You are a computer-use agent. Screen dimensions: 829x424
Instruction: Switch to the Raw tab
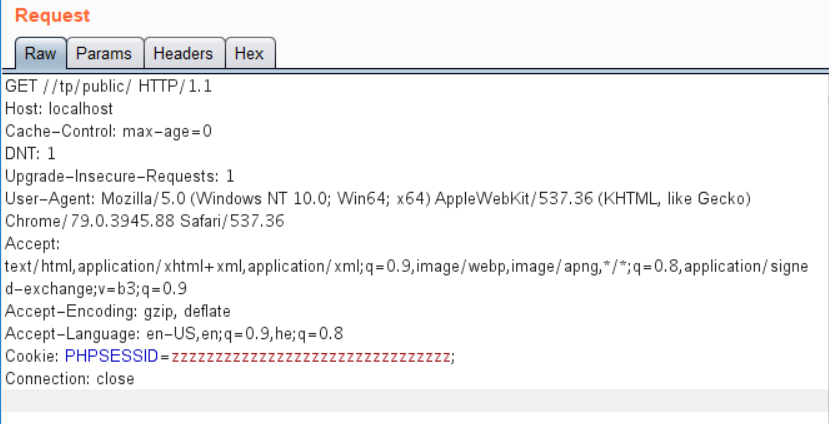tap(39, 53)
